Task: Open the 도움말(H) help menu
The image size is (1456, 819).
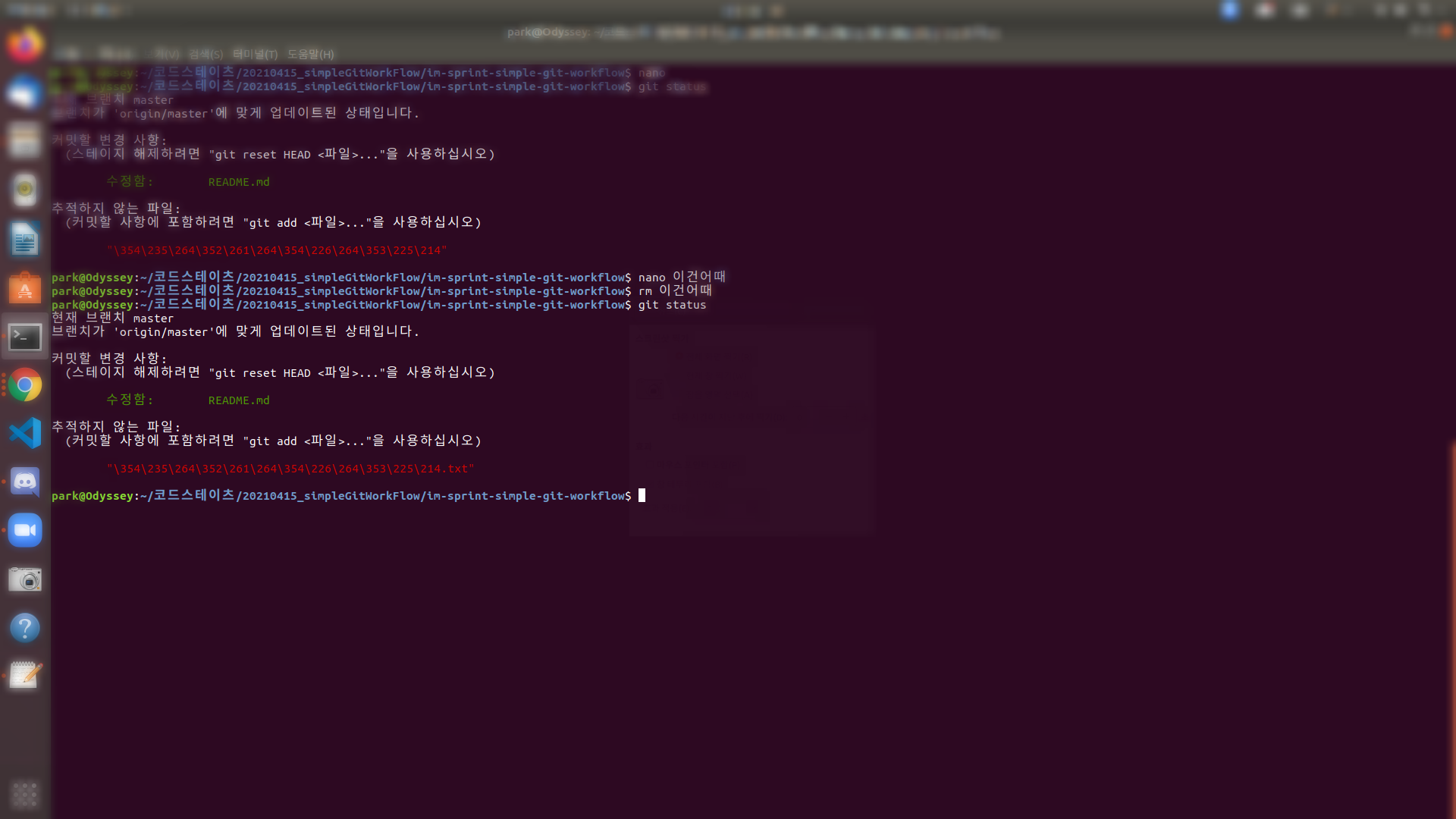Action: tap(310, 55)
